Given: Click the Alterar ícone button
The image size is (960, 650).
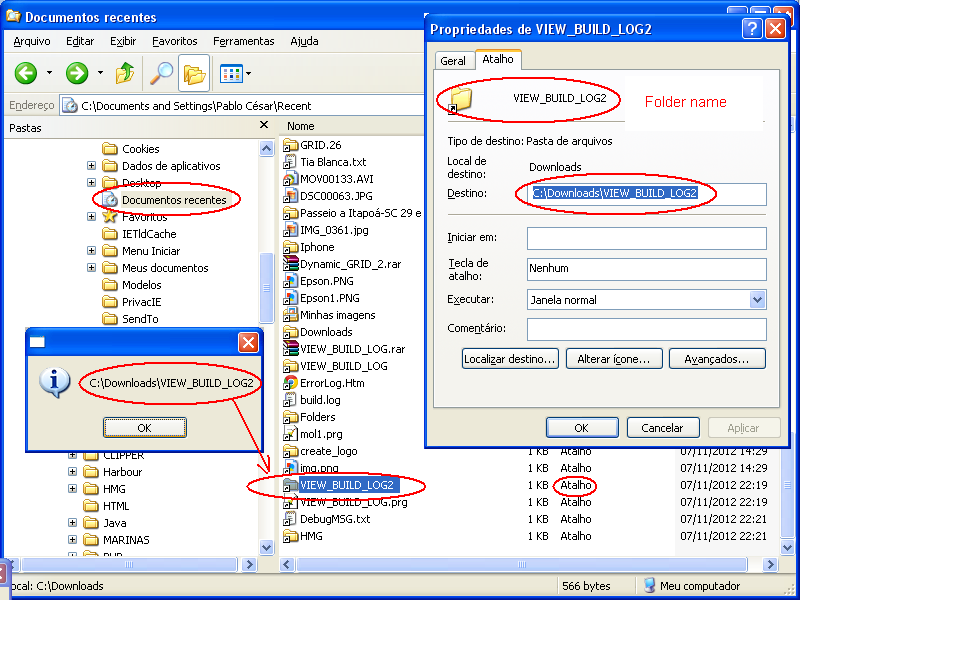Looking at the screenshot, I should coord(614,358).
